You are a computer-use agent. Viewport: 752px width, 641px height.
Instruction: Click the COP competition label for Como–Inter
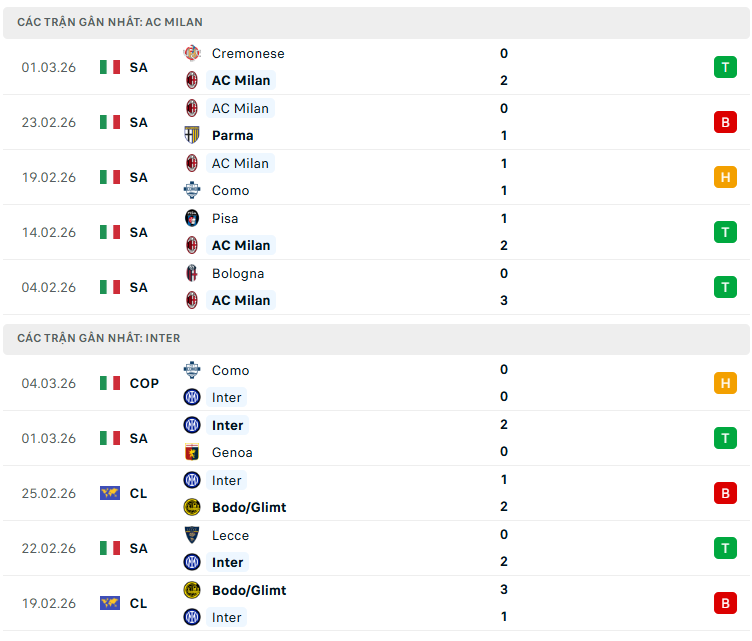(x=144, y=383)
